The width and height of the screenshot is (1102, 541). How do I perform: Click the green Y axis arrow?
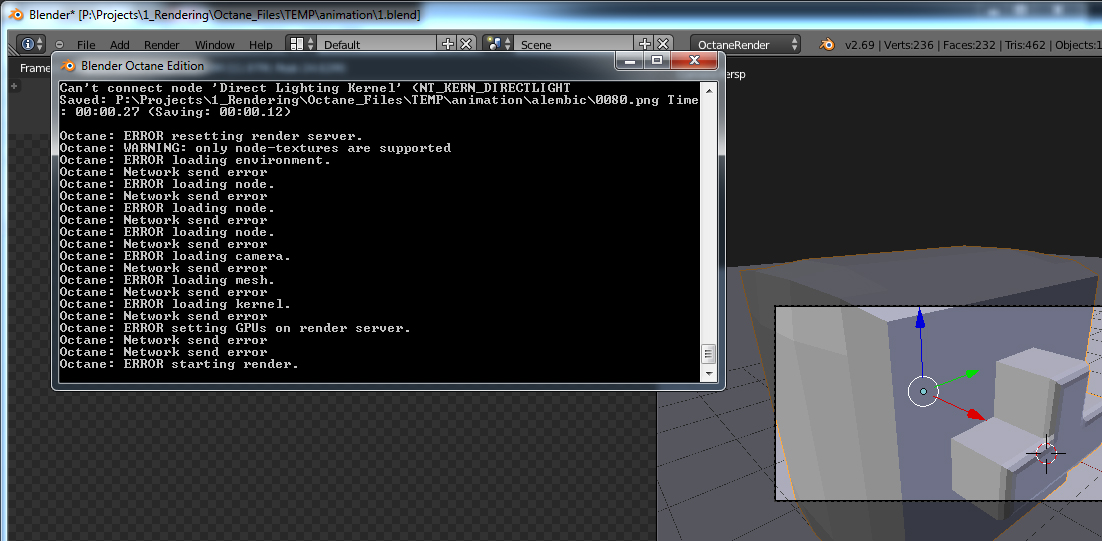[x=971, y=374]
